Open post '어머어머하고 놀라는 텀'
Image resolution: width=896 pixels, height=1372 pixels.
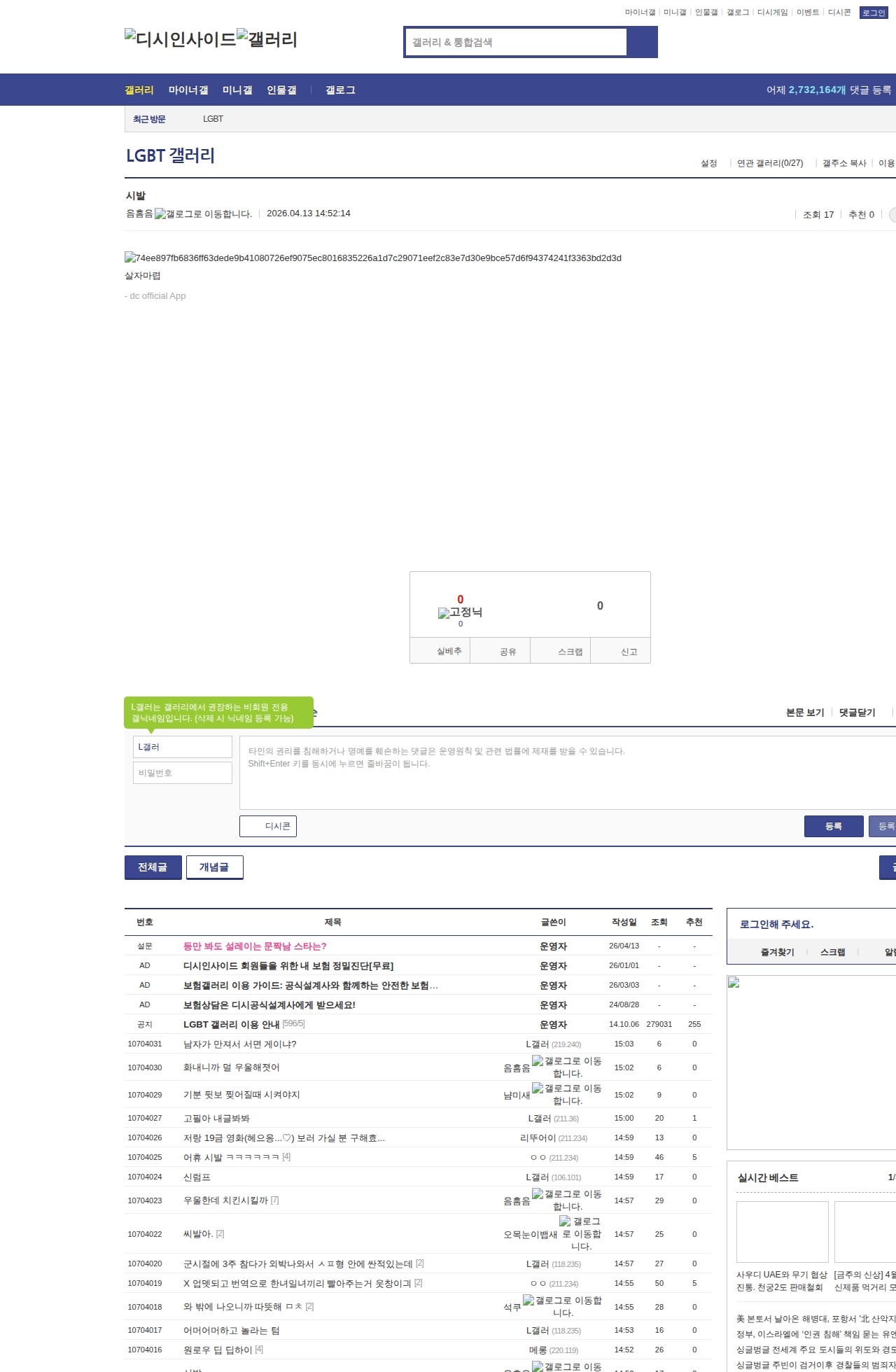click(x=231, y=1330)
